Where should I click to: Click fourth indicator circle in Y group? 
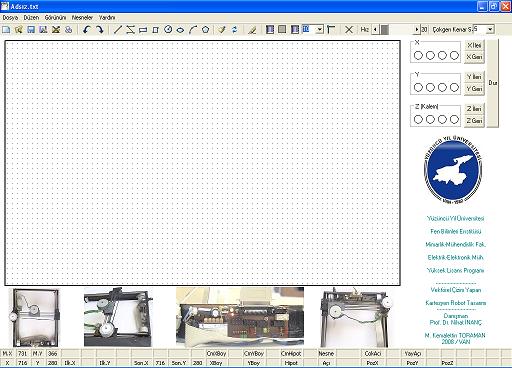[454, 88]
